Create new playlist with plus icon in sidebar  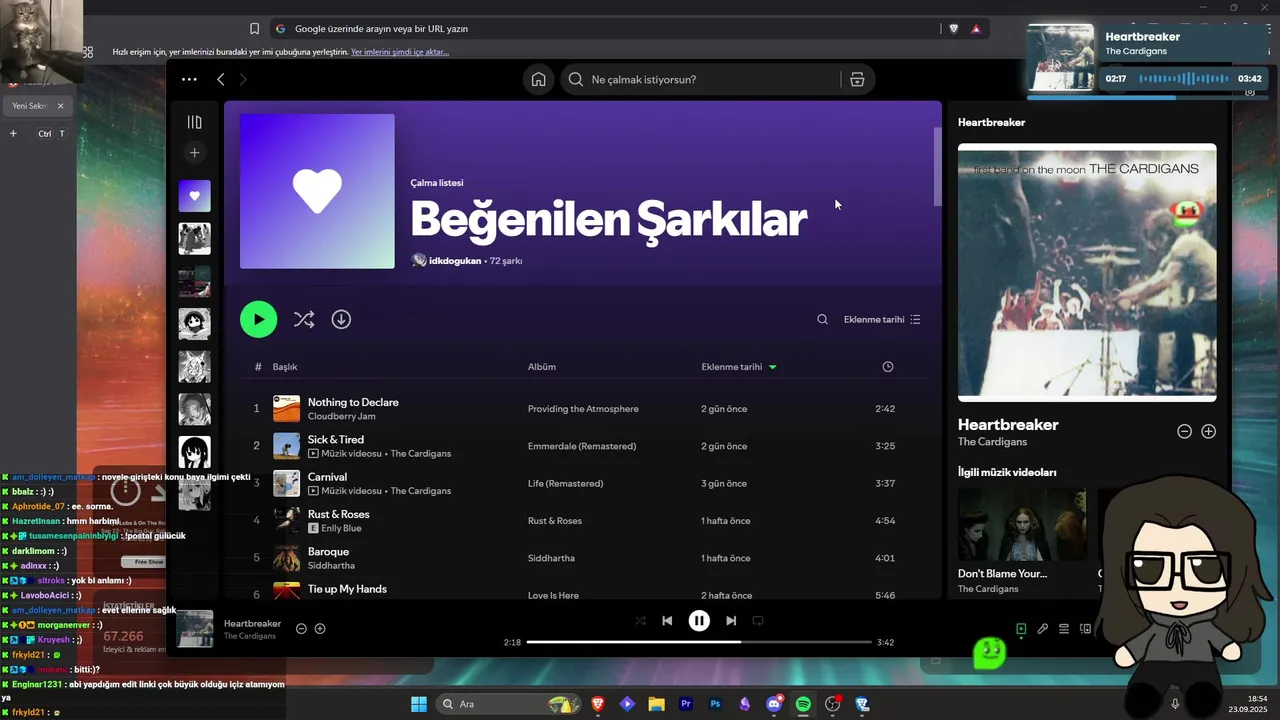pyautogui.click(x=194, y=152)
